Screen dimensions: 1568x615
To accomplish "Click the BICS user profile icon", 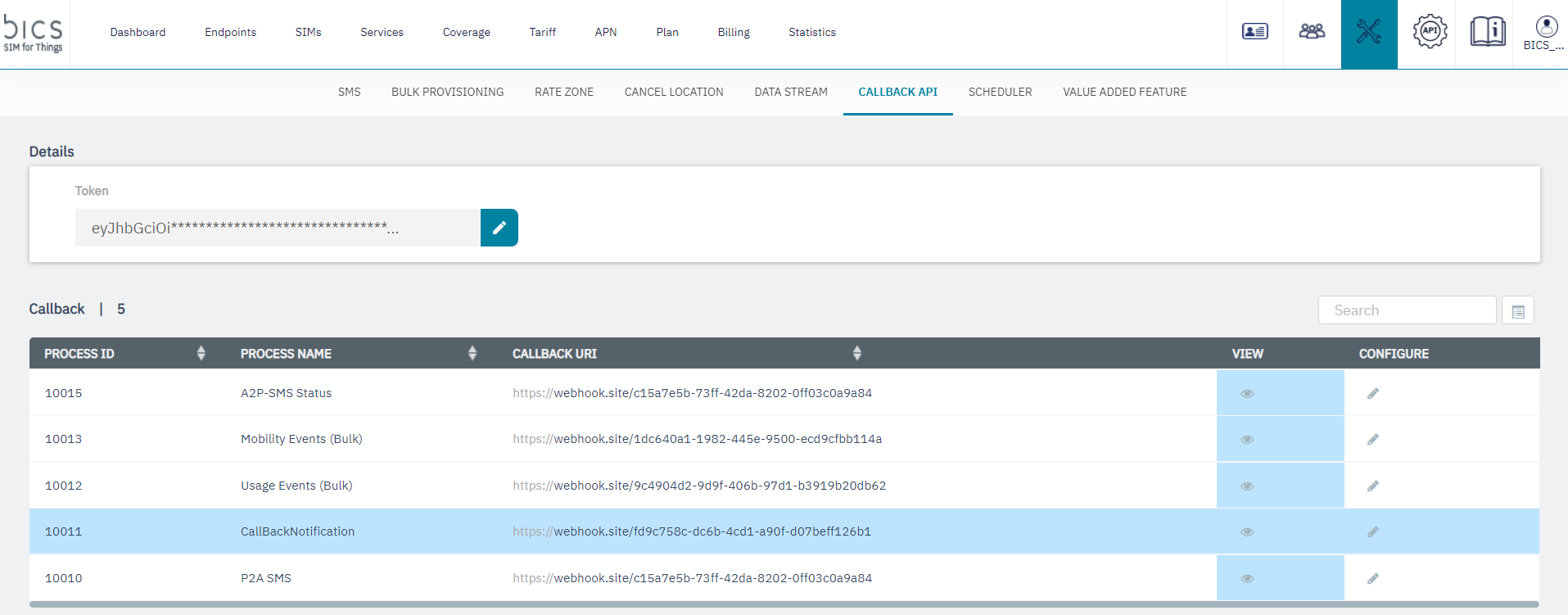I will coord(1546,28).
